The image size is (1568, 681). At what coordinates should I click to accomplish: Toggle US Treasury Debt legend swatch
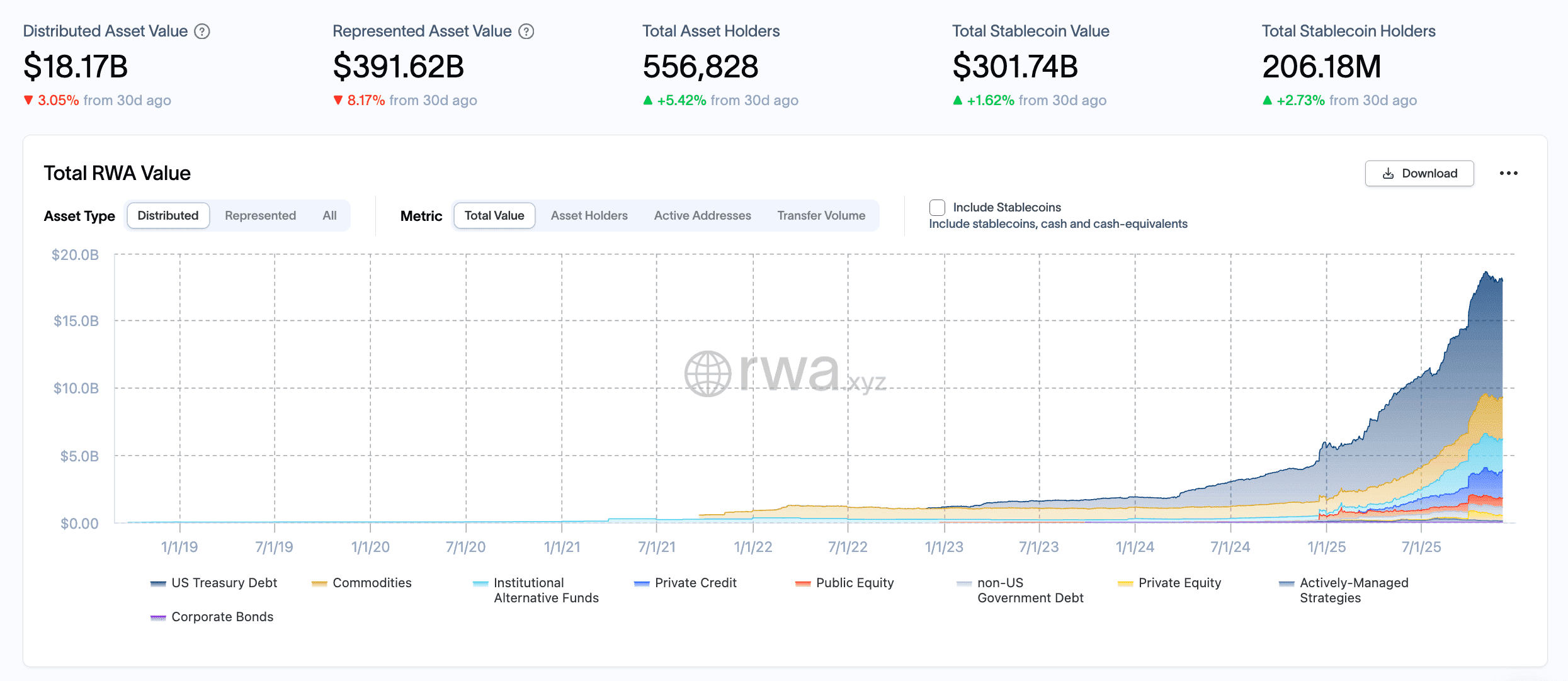pyautogui.click(x=158, y=583)
